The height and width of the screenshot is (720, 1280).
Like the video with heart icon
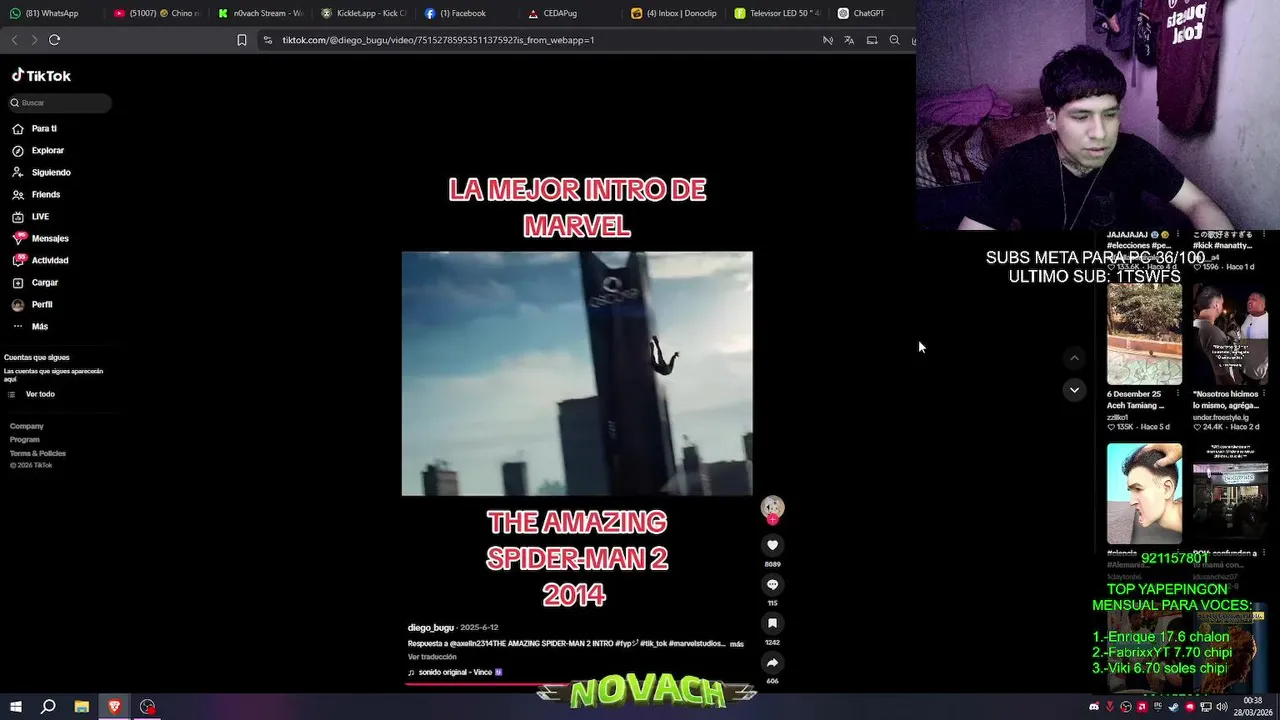point(772,545)
